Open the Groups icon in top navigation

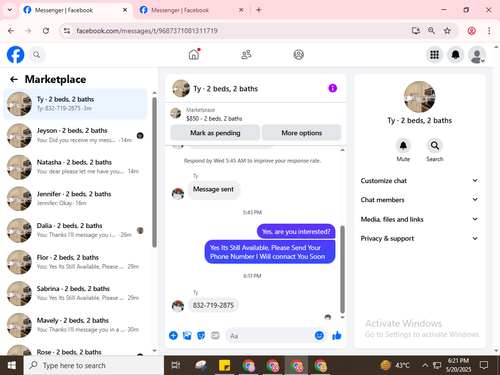point(298,54)
